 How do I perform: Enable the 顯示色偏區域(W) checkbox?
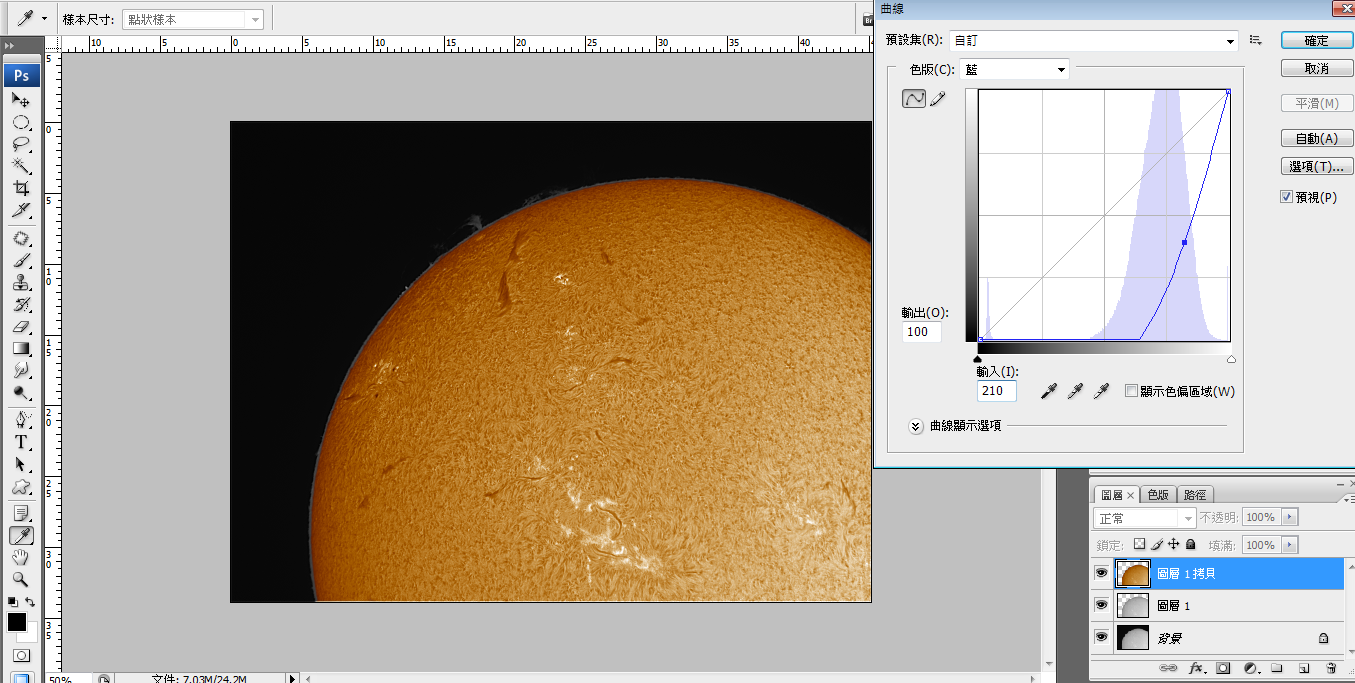[x=1131, y=391]
